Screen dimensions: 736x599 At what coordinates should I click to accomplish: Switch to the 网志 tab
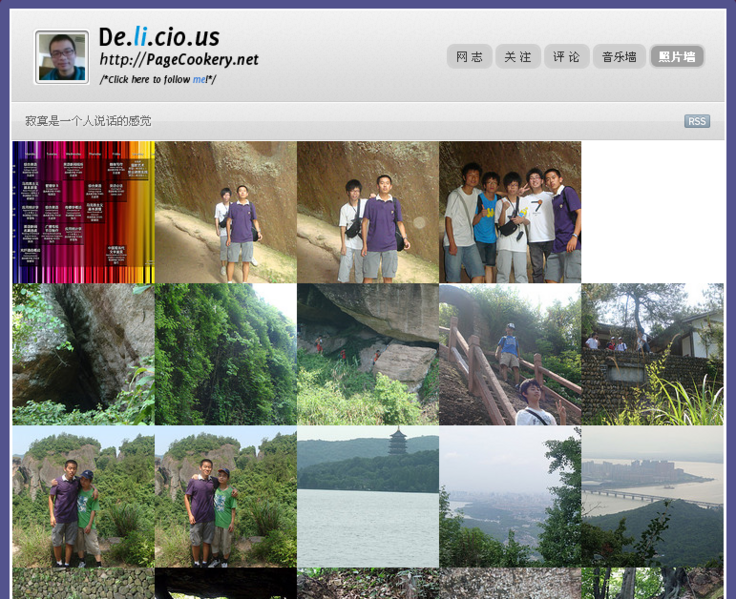click(x=469, y=57)
